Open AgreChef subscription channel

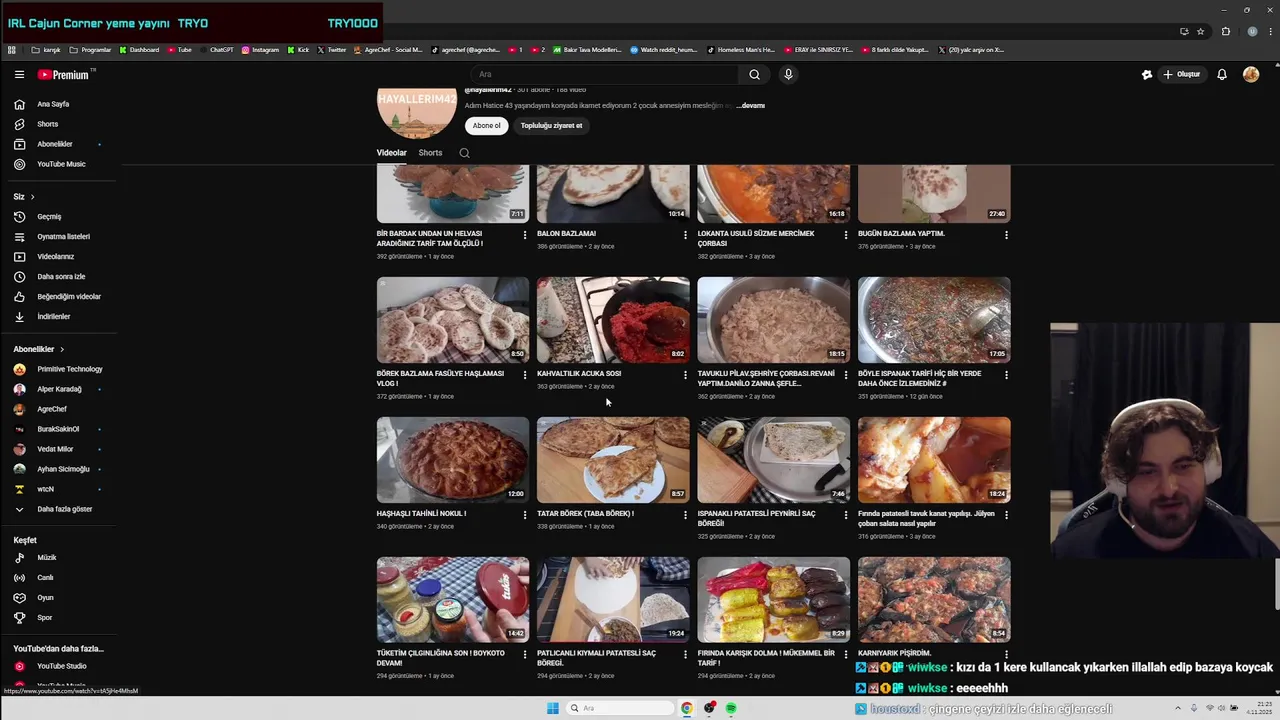[52, 409]
